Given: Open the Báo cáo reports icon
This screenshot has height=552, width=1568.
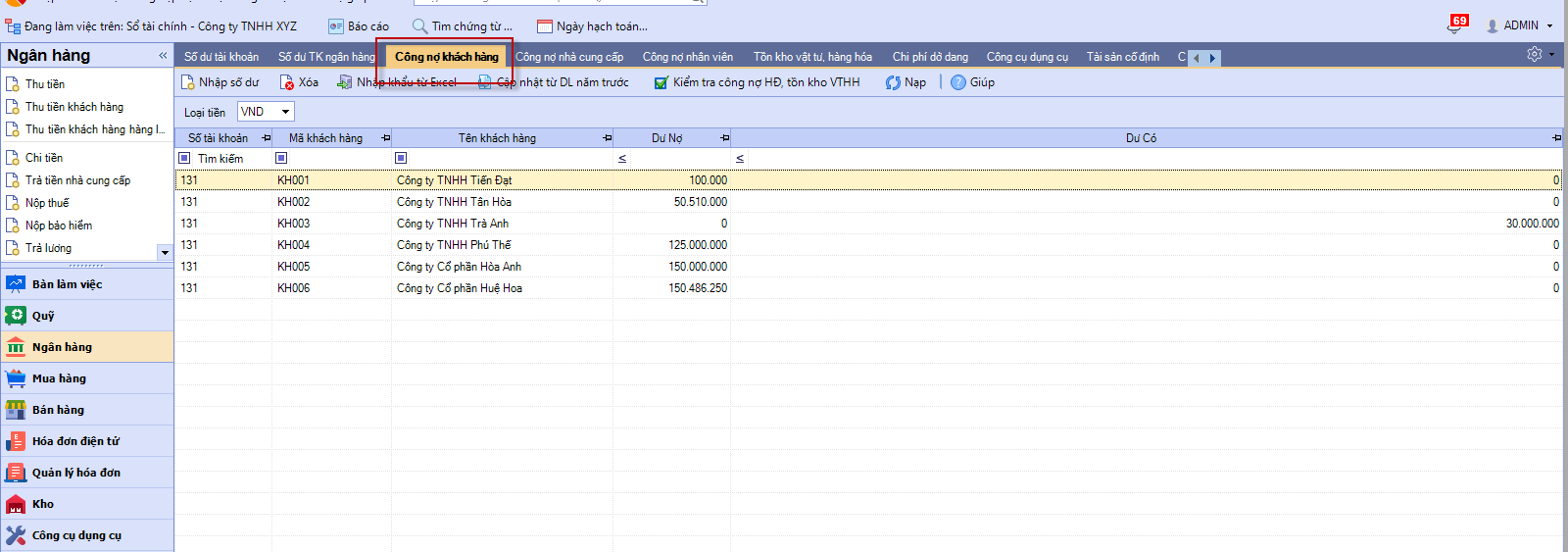Looking at the screenshot, I should [336, 26].
